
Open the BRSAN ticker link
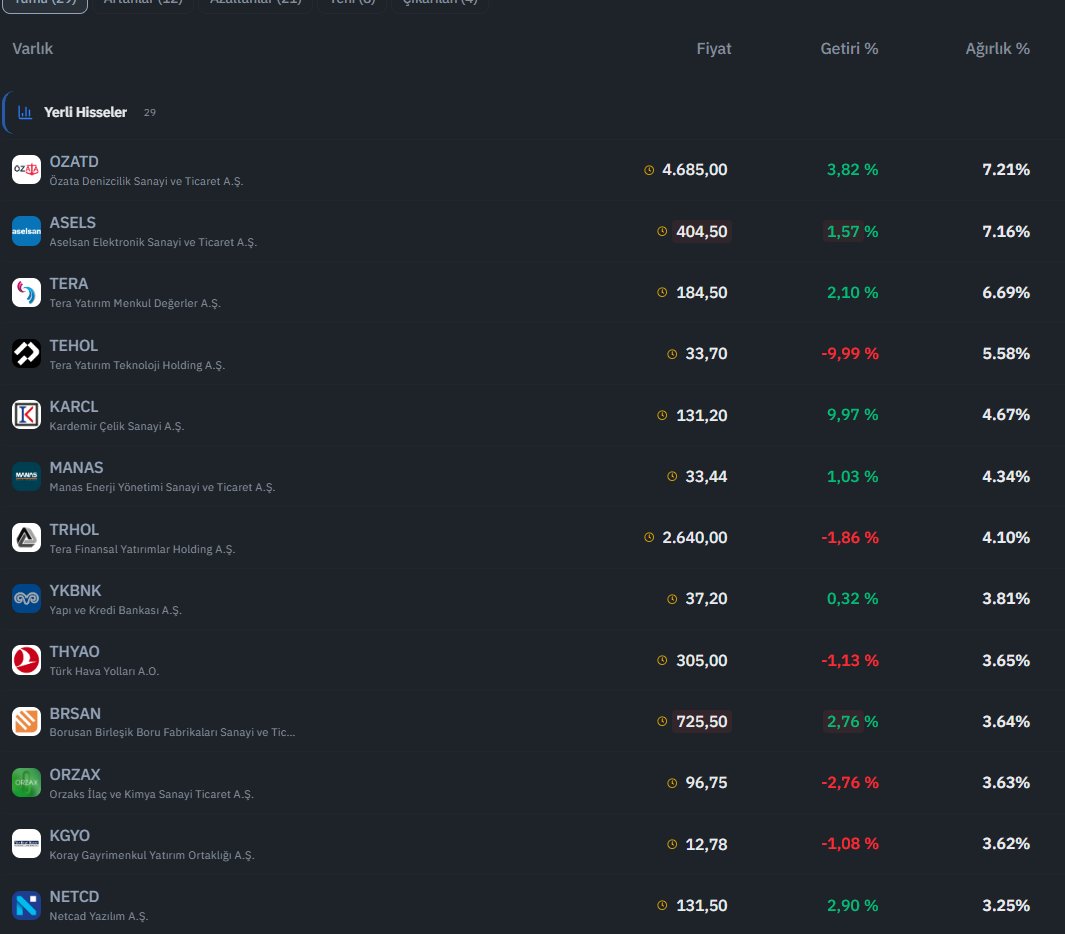point(75,714)
